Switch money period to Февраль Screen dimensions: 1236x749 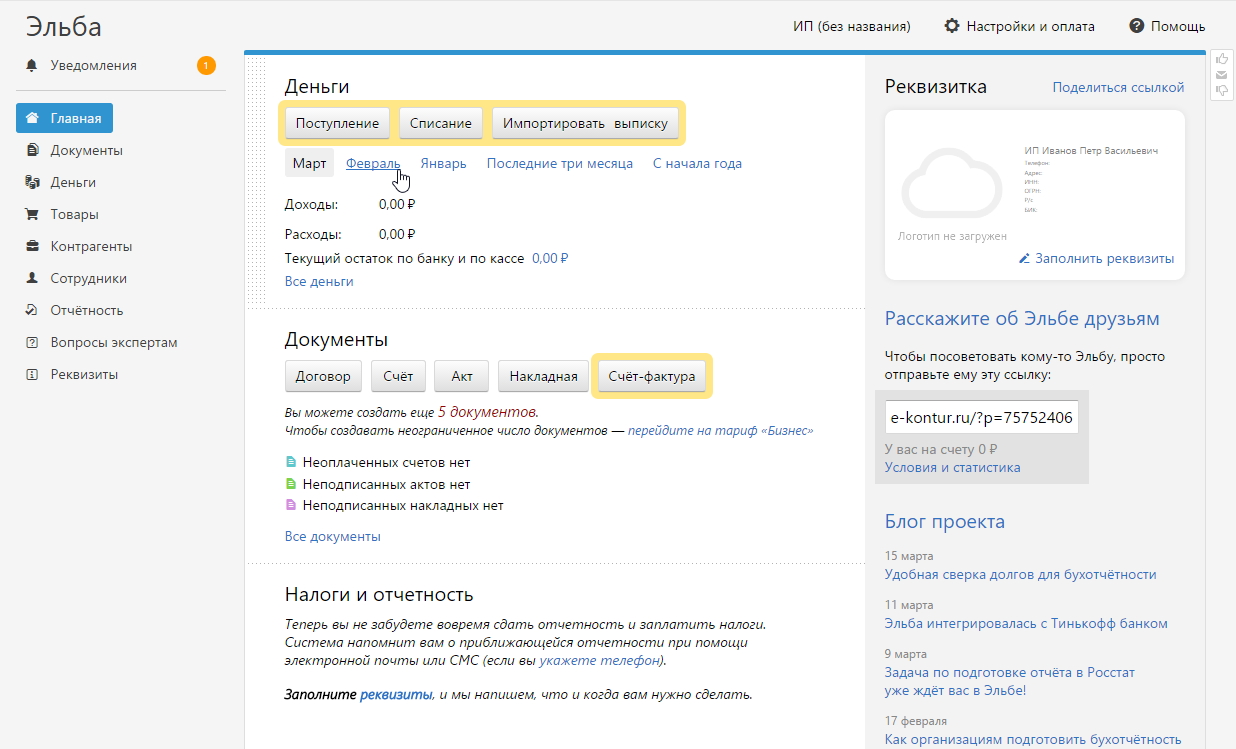[372, 163]
